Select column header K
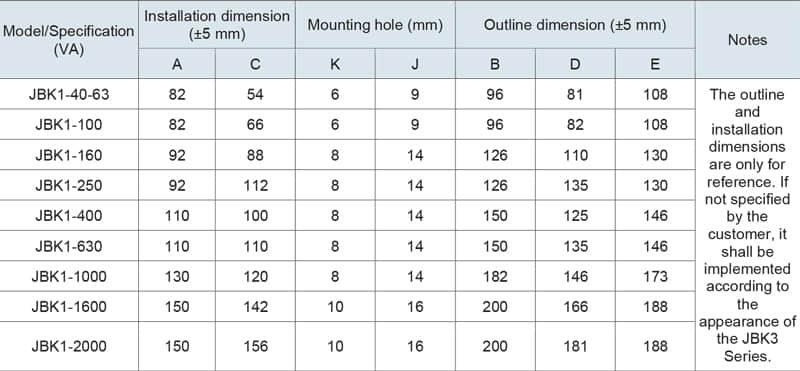This screenshot has width=800, height=371. click(x=335, y=64)
